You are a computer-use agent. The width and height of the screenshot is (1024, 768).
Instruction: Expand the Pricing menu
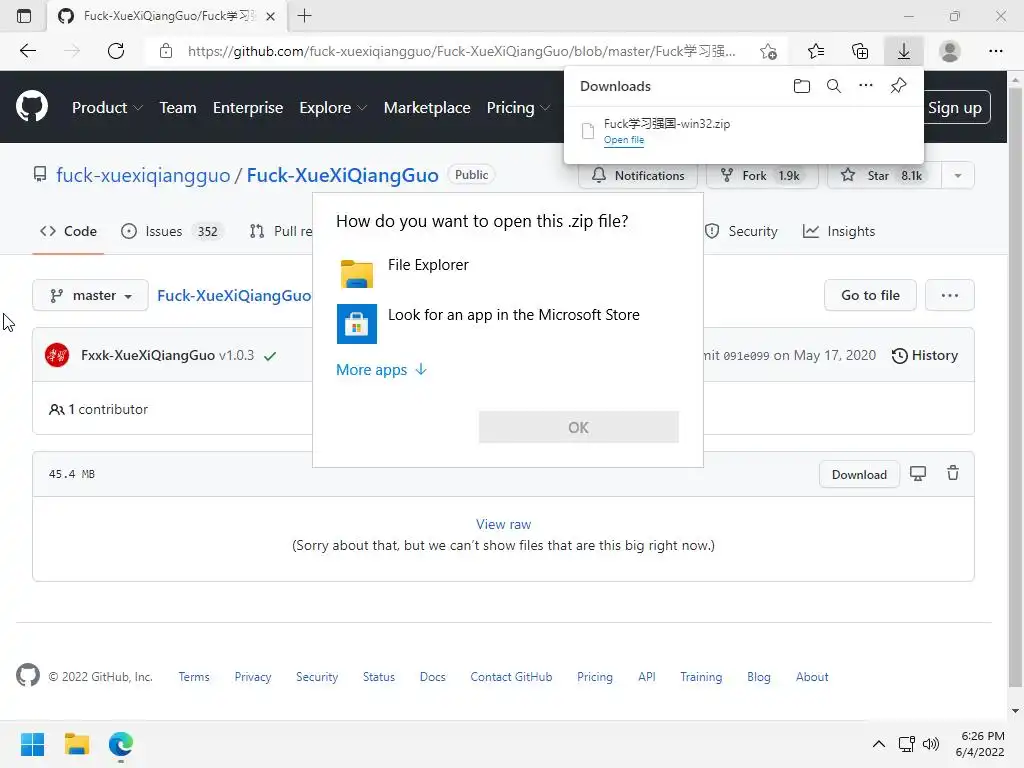518,108
